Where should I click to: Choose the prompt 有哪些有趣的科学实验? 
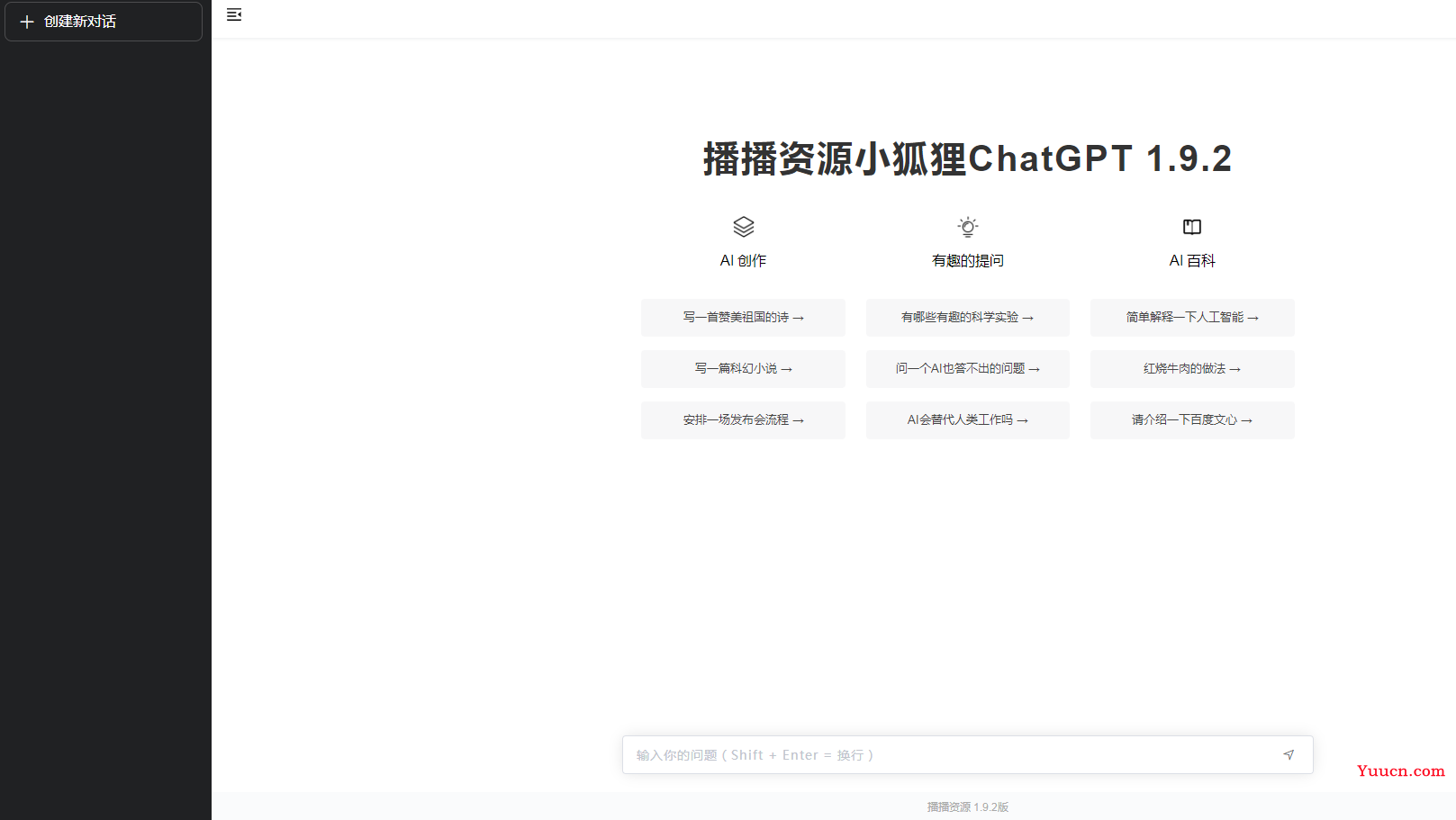pos(968,318)
